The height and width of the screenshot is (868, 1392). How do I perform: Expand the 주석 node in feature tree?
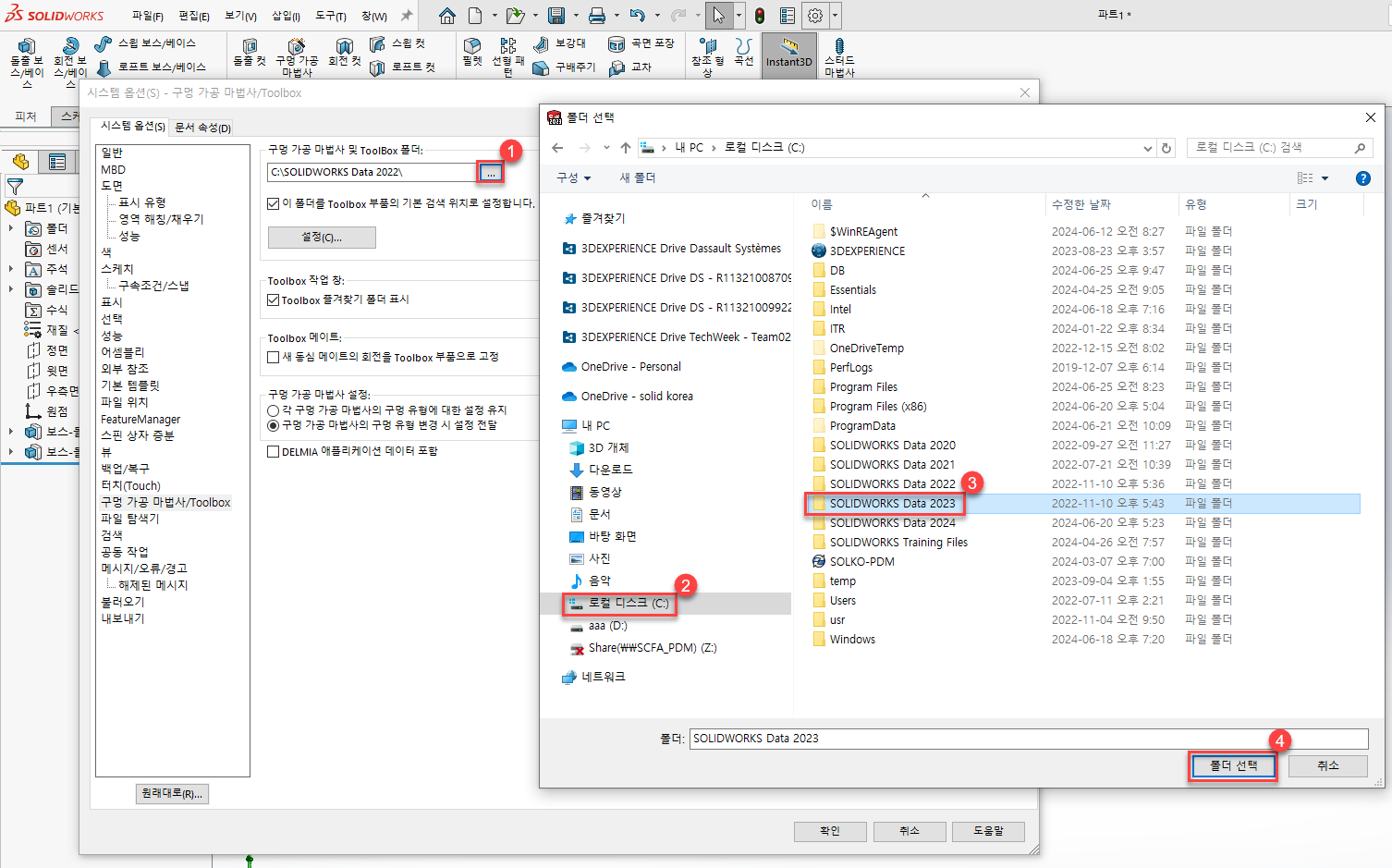[11, 269]
